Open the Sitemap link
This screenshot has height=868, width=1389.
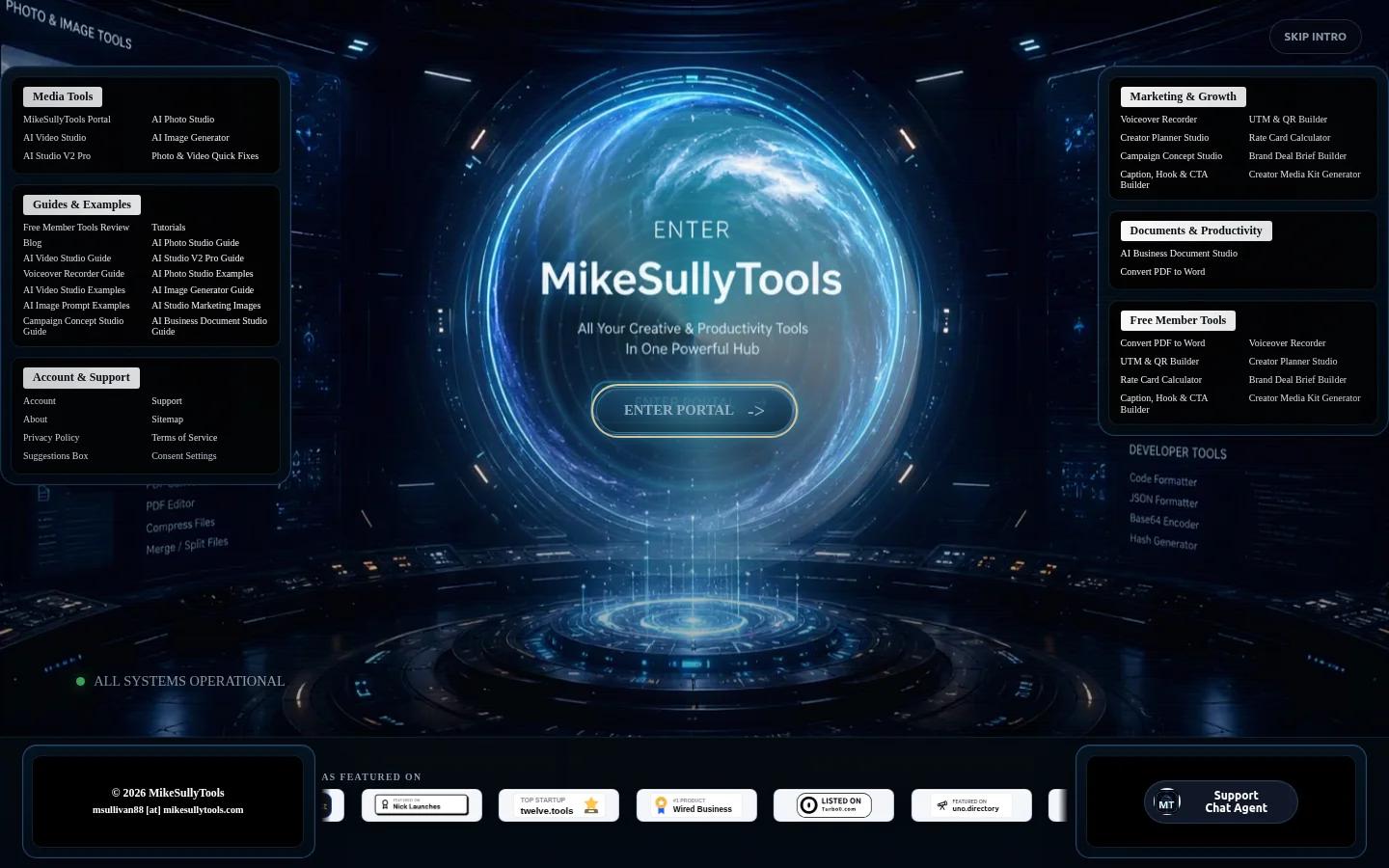tap(167, 420)
